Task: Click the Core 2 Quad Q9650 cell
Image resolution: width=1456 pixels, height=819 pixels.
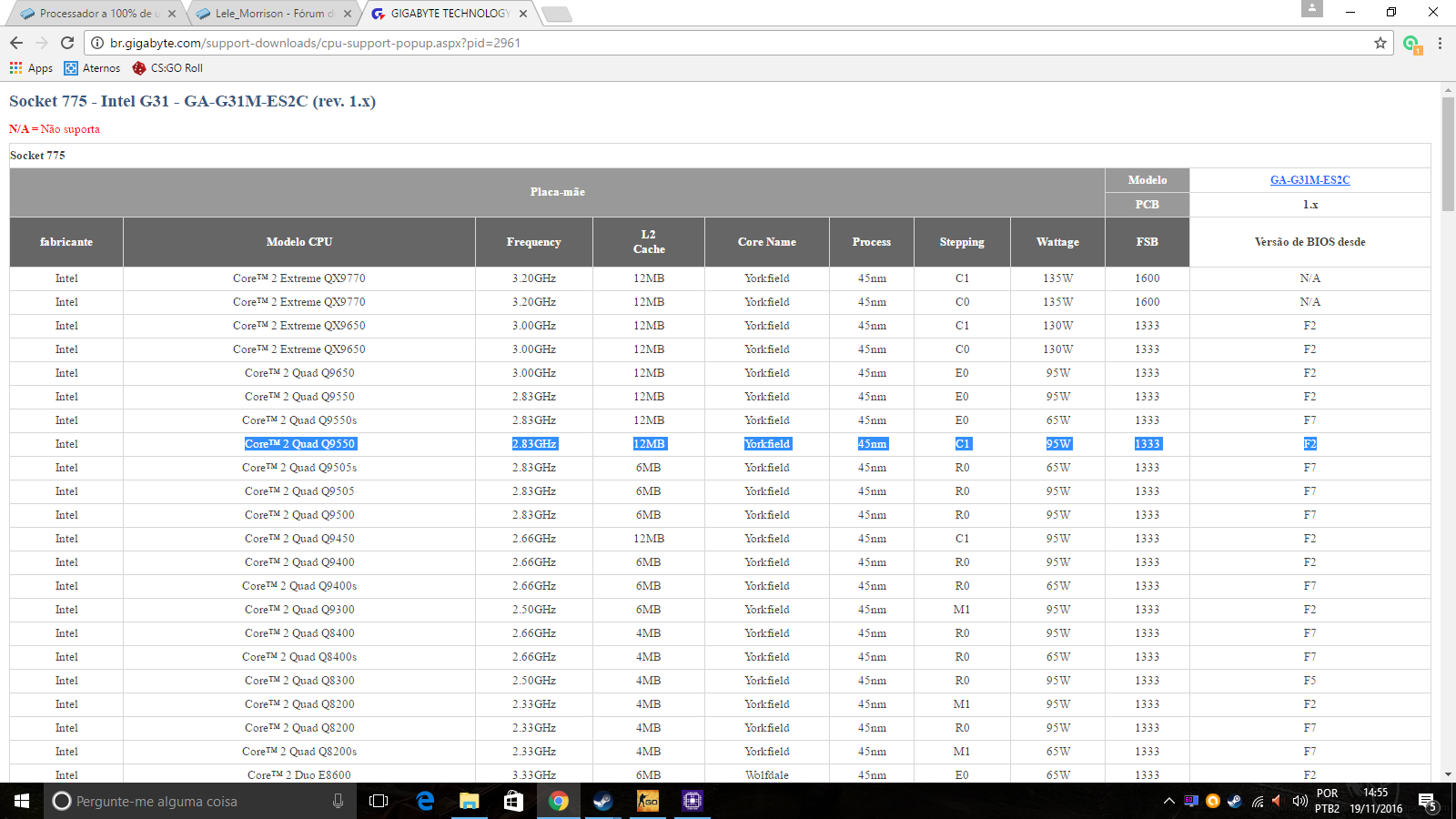Action: pos(299,373)
